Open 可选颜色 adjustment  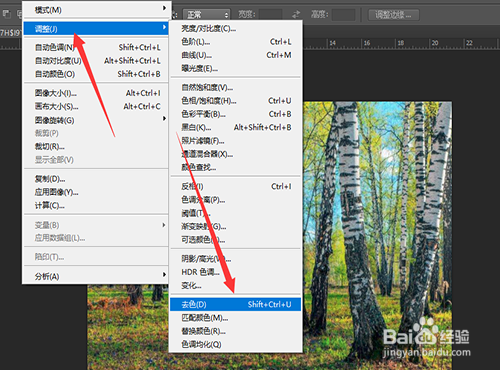pyautogui.click(x=236, y=240)
